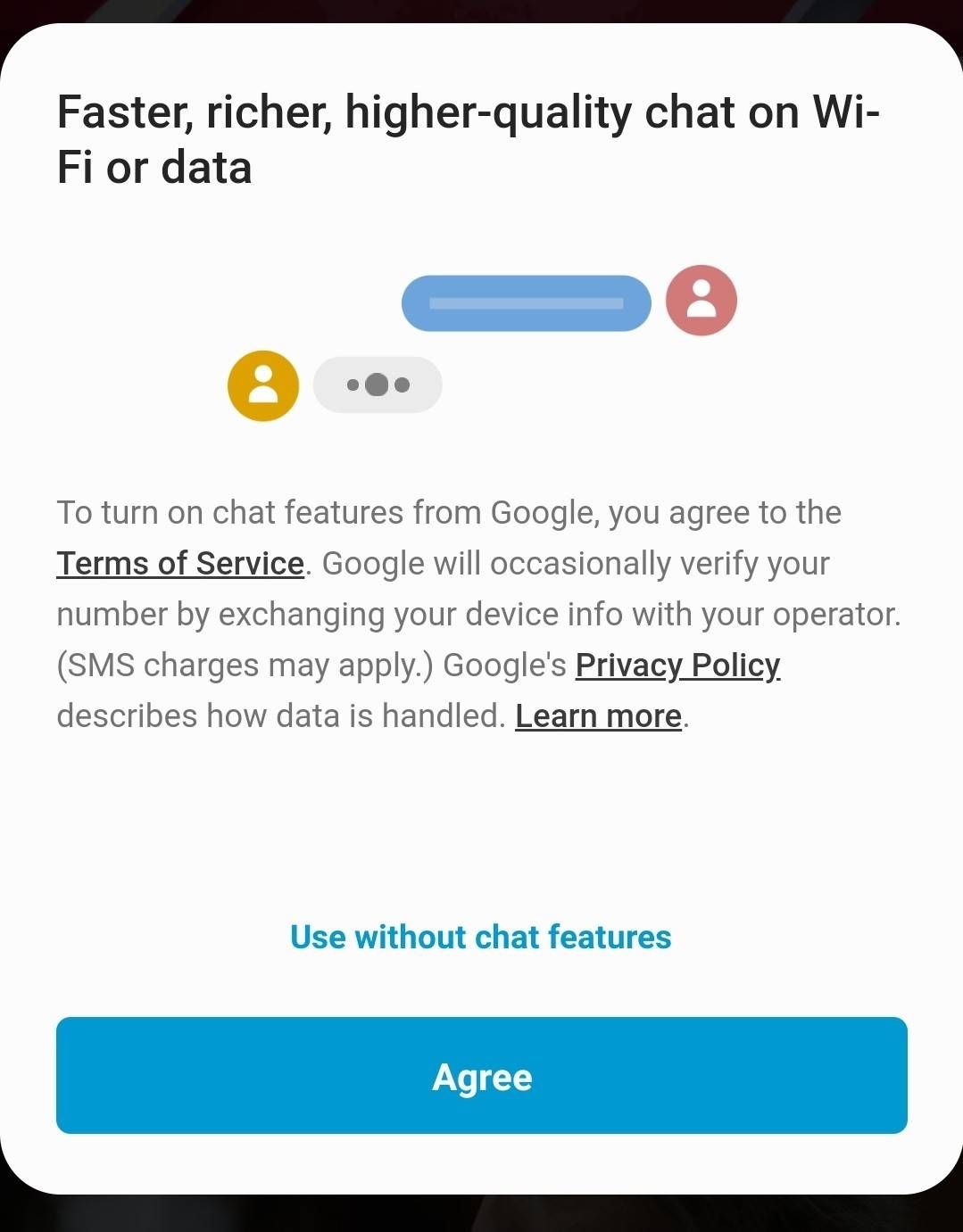Screen dimensions: 963x1232
Task: Choose Use without chat features
Action: (480, 938)
